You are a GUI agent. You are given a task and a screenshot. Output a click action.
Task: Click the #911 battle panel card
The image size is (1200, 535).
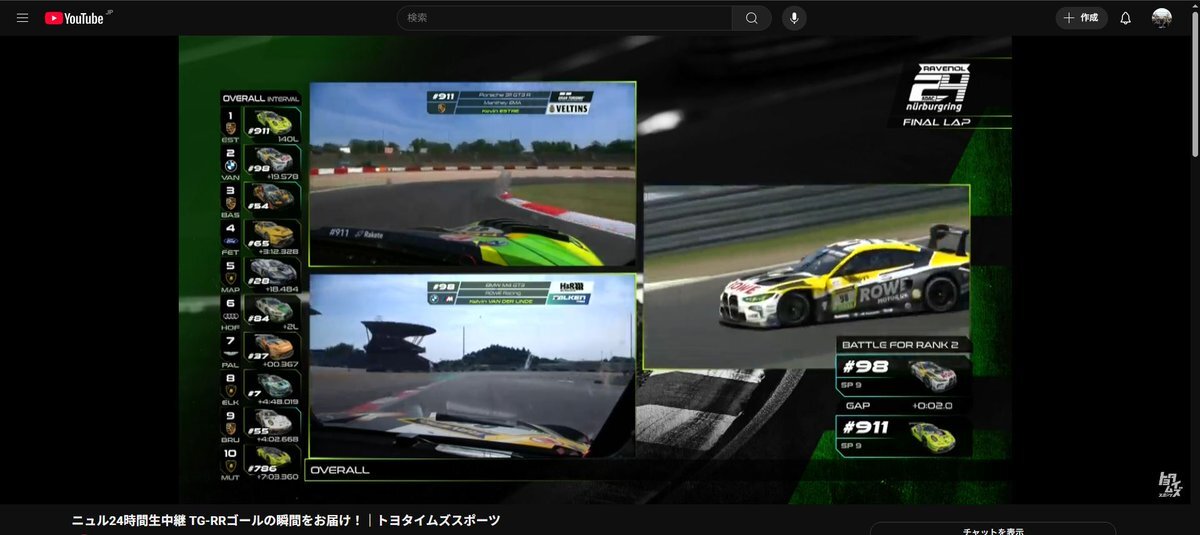point(903,436)
